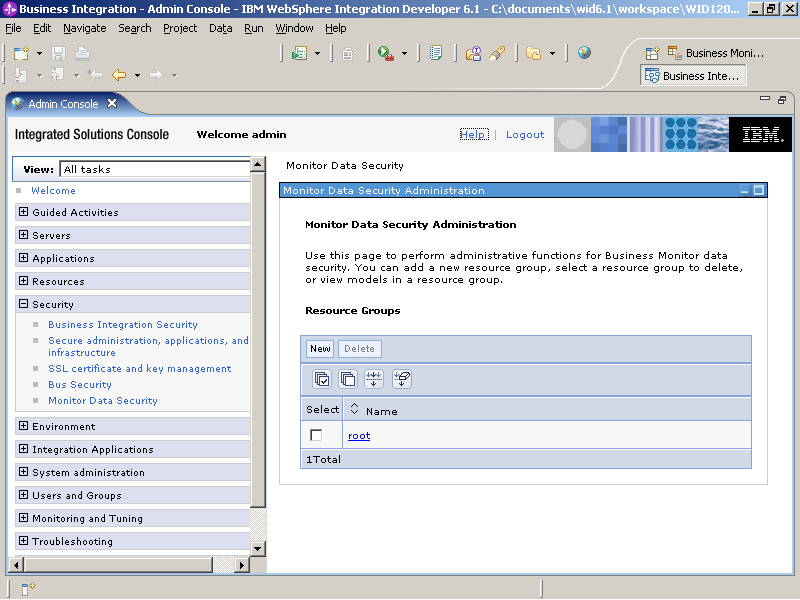Expand the System administration section
The height and width of the screenshot is (600, 800).
23,471
